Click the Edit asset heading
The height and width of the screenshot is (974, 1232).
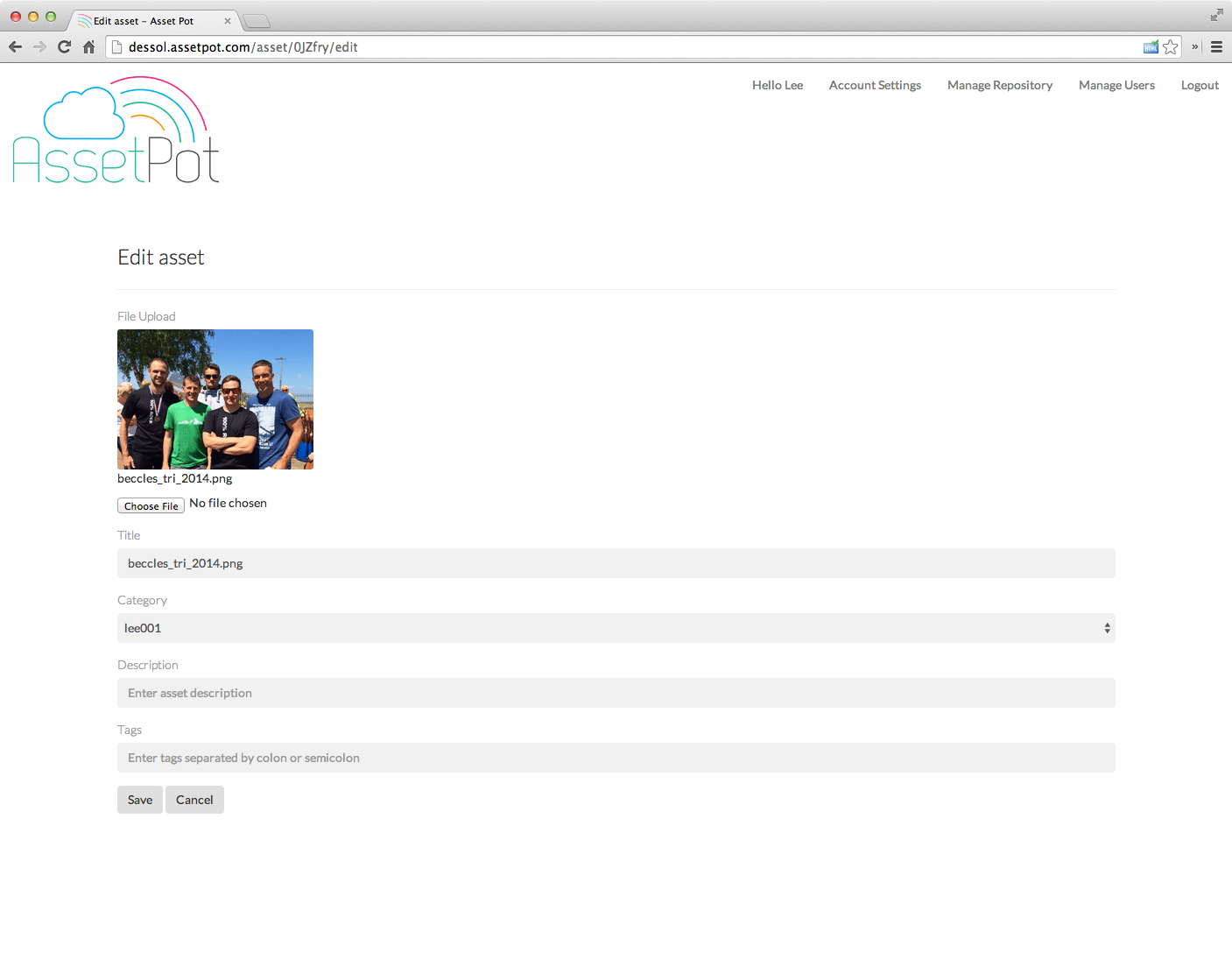tap(161, 258)
